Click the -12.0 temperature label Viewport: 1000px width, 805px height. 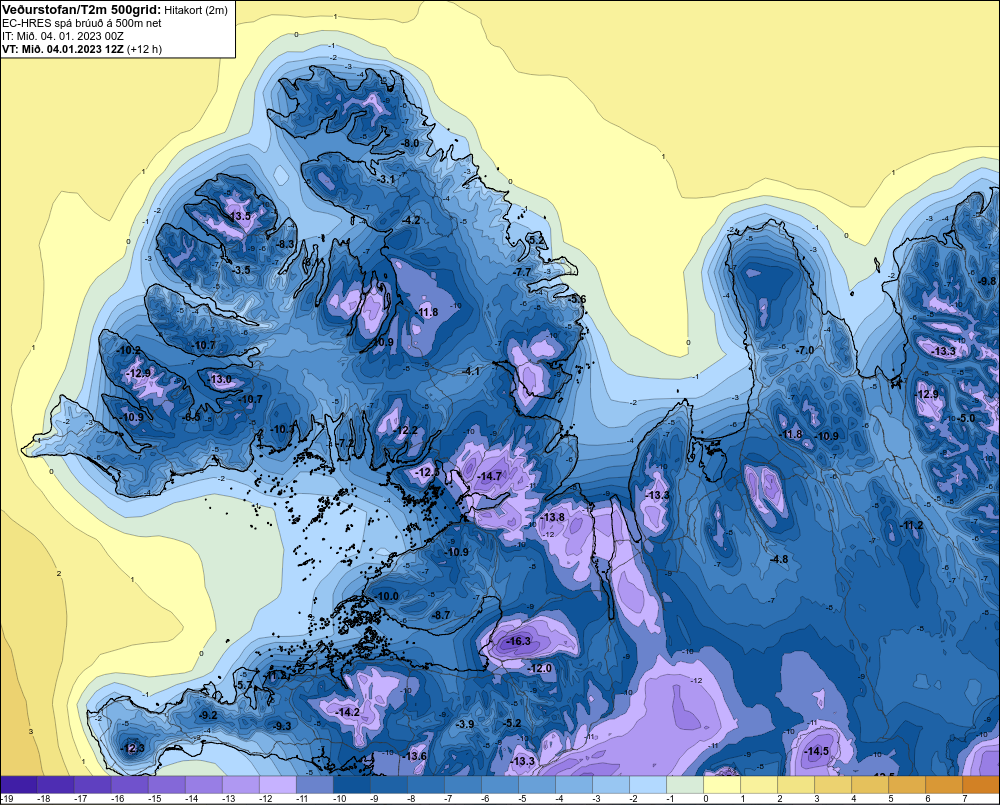click(x=540, y=668)
